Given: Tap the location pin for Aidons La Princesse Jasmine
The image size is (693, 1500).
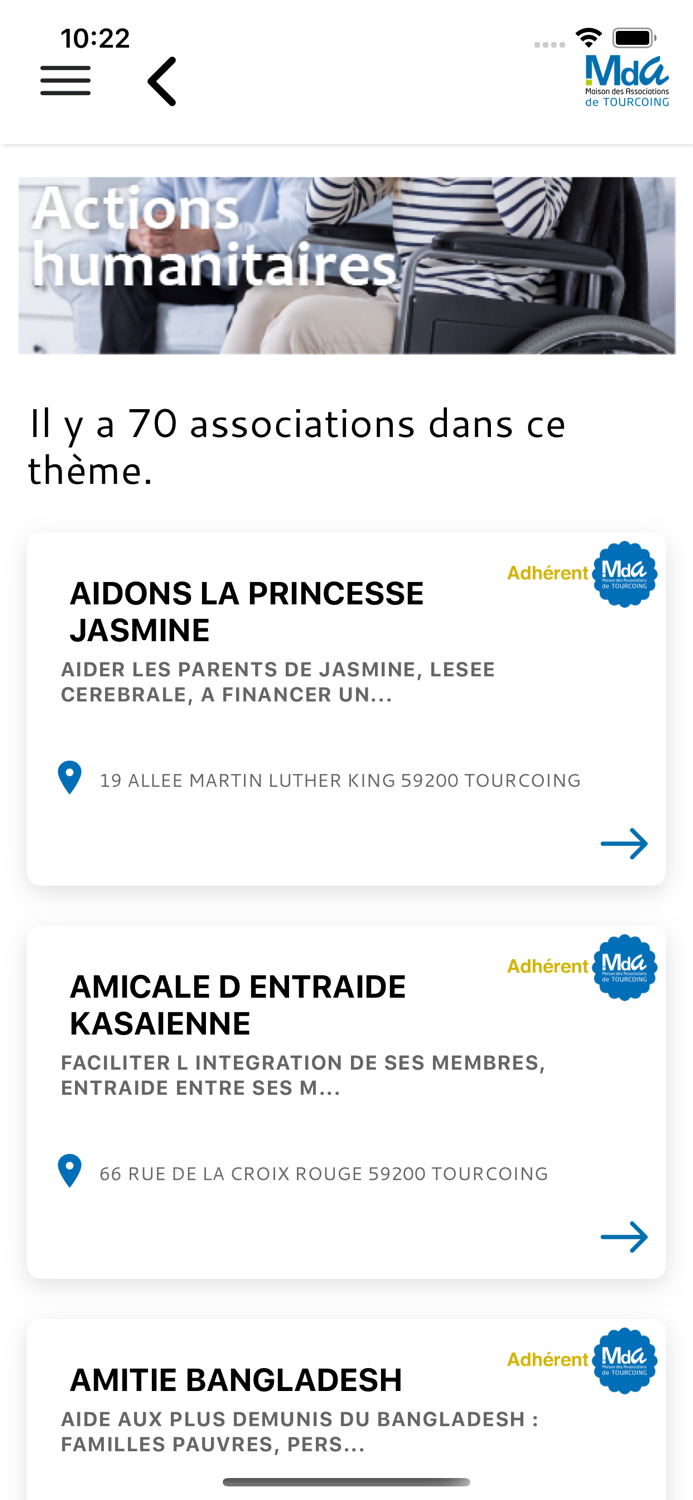Looking at the screenshot, I should click(68, 776).
